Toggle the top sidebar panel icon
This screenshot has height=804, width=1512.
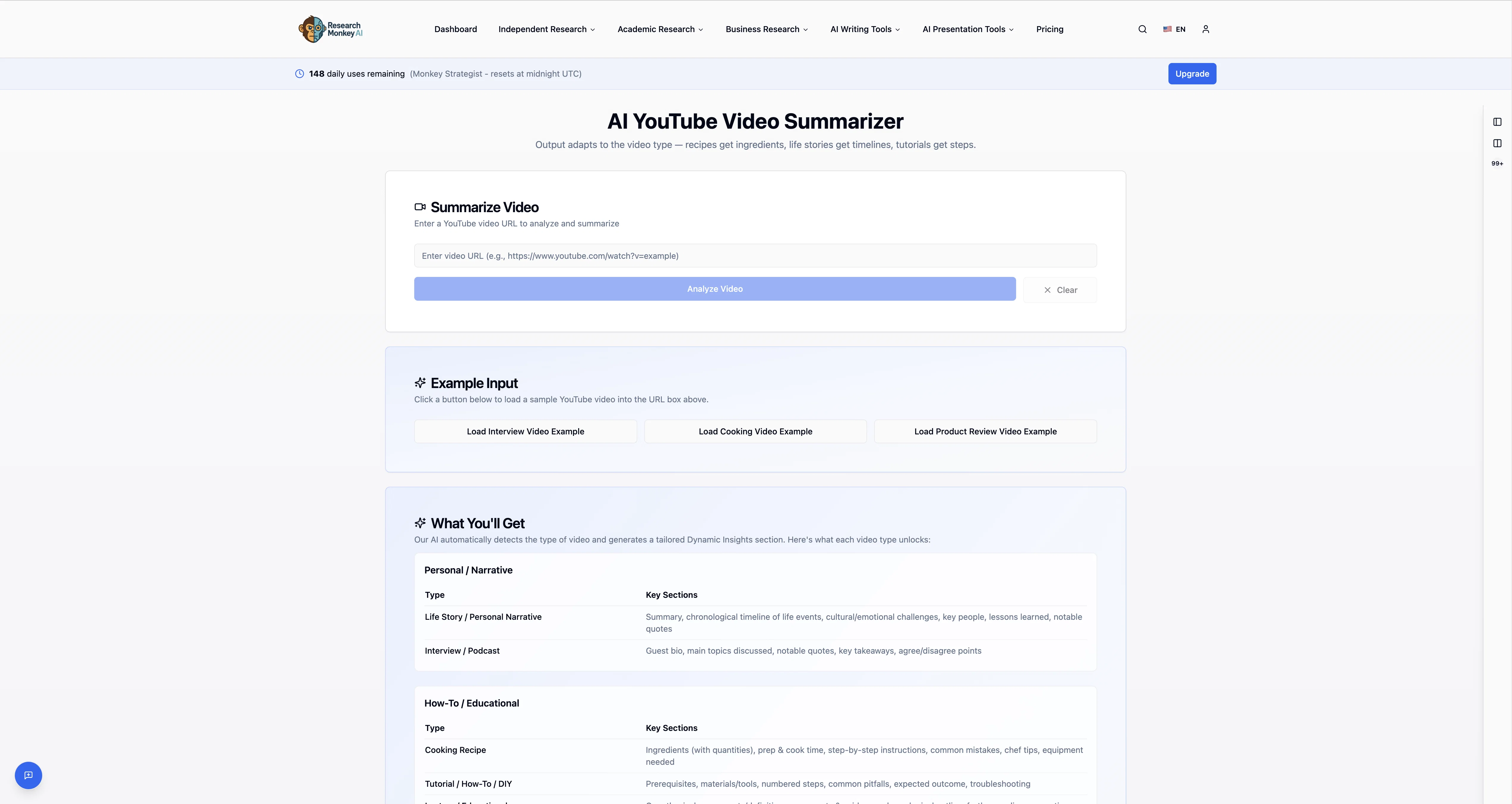(1497, 122)
